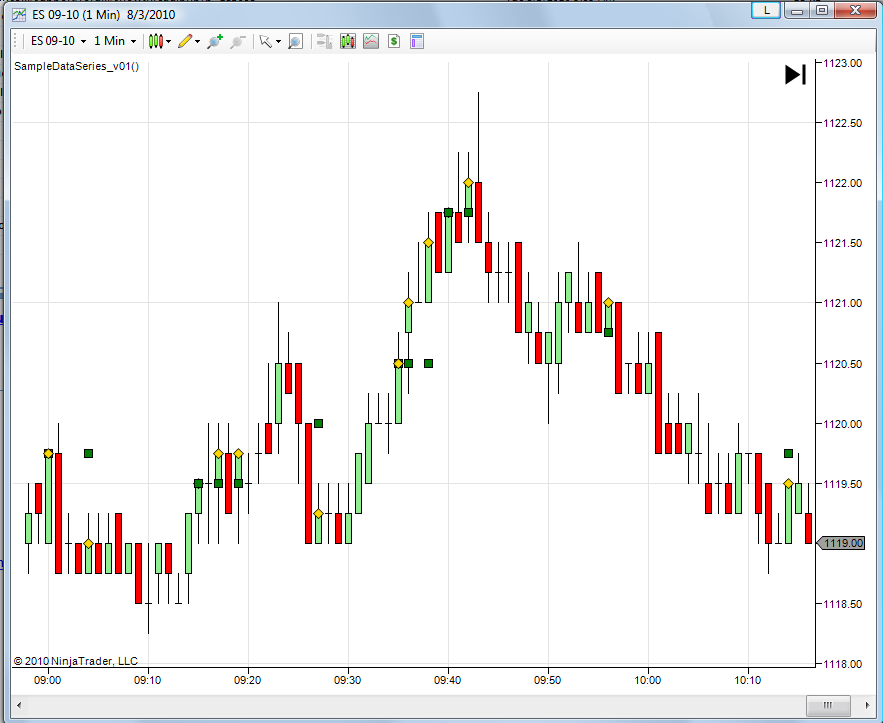This screenshot has width=883, height=723.
Task: Click the candlestick chart style icon
Action: coord(156,41)
